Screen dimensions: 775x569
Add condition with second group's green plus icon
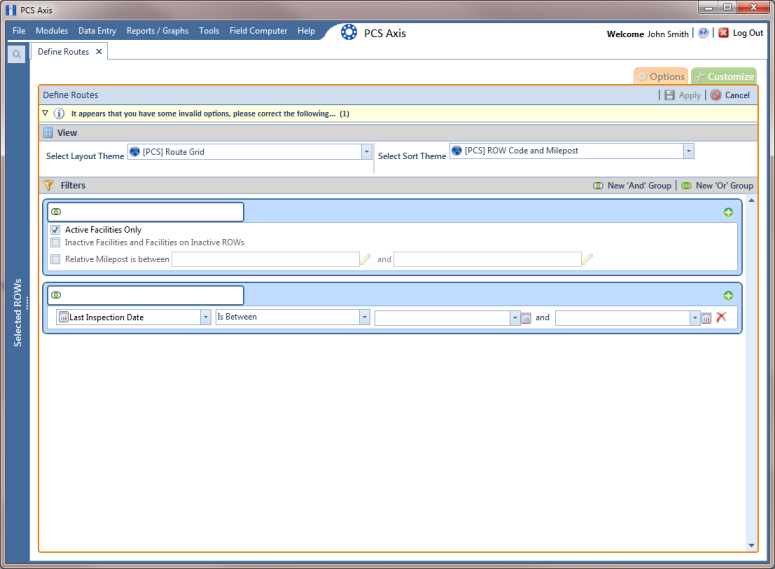tap(728, 296)
